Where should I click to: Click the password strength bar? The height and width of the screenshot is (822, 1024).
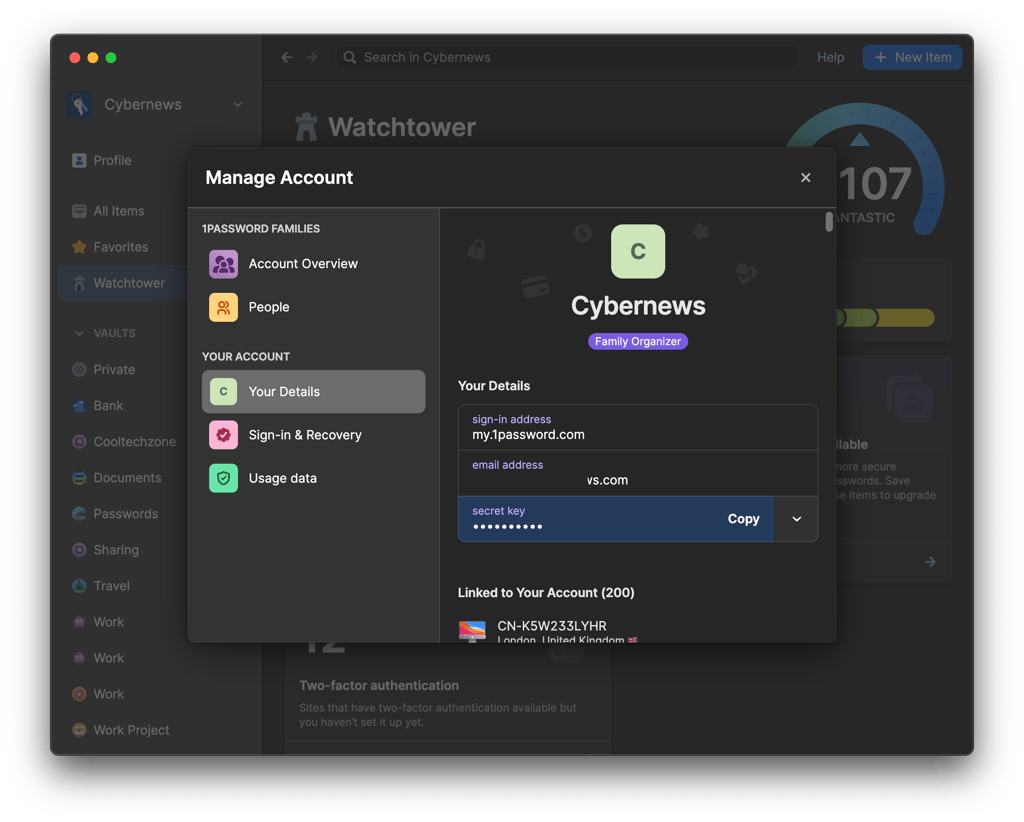(x=886, y=318)
